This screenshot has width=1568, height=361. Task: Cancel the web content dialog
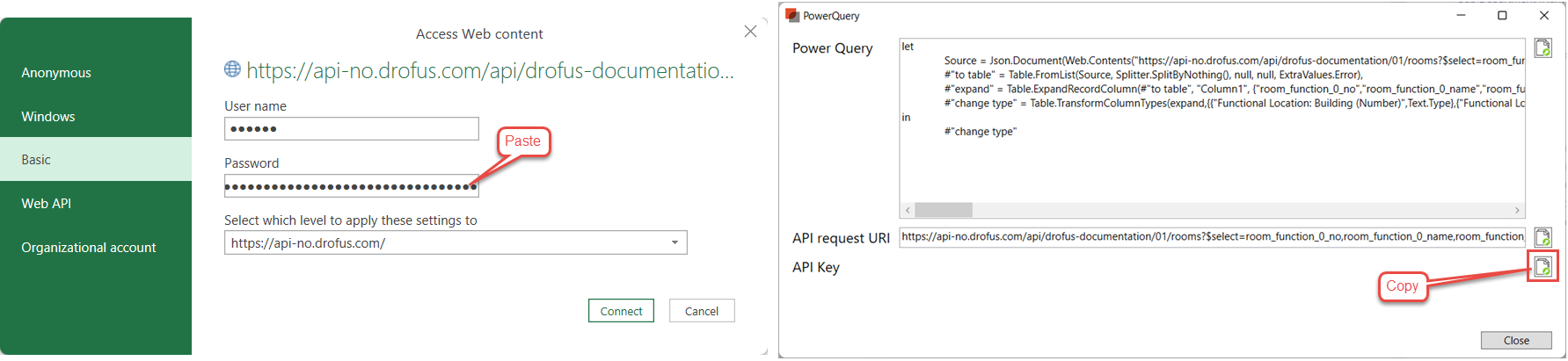702,311
